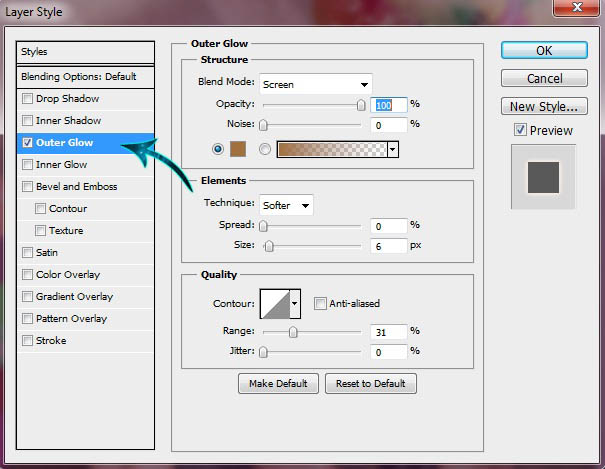Open the Satin settings row
605x469 pixels.
click(85, 253)
